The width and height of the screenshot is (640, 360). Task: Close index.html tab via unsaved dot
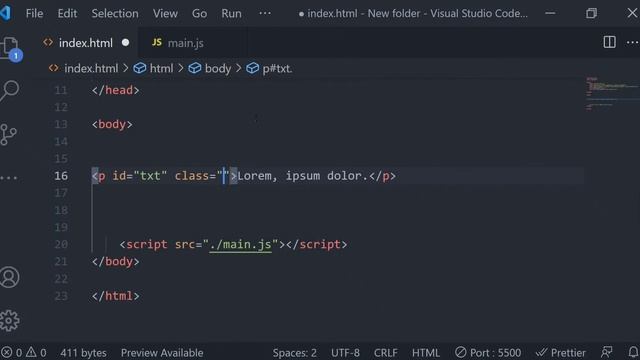click(x=125, y=42)
